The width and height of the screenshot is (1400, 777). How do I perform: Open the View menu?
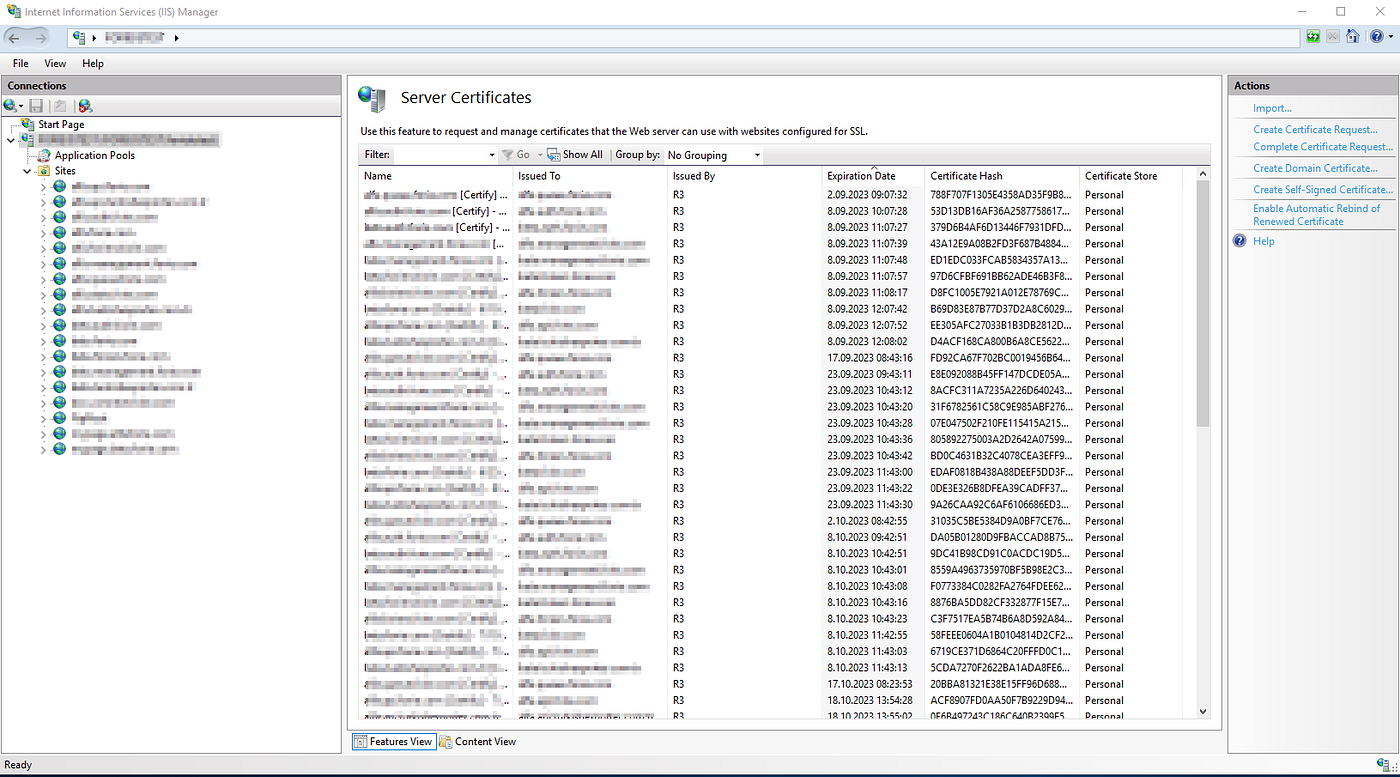click(55, 63)
